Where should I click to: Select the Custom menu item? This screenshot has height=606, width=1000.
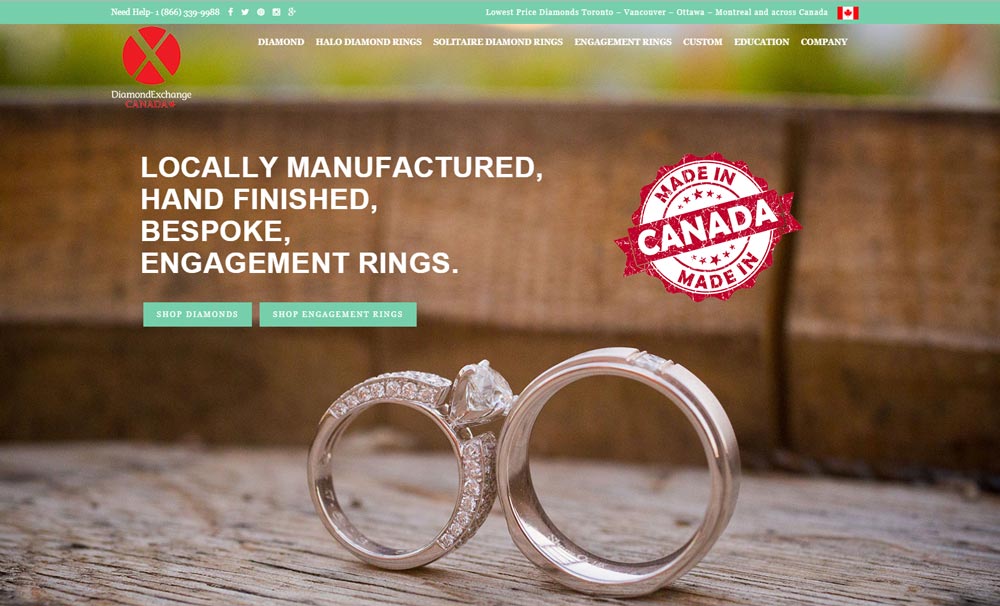click(703, 41)
